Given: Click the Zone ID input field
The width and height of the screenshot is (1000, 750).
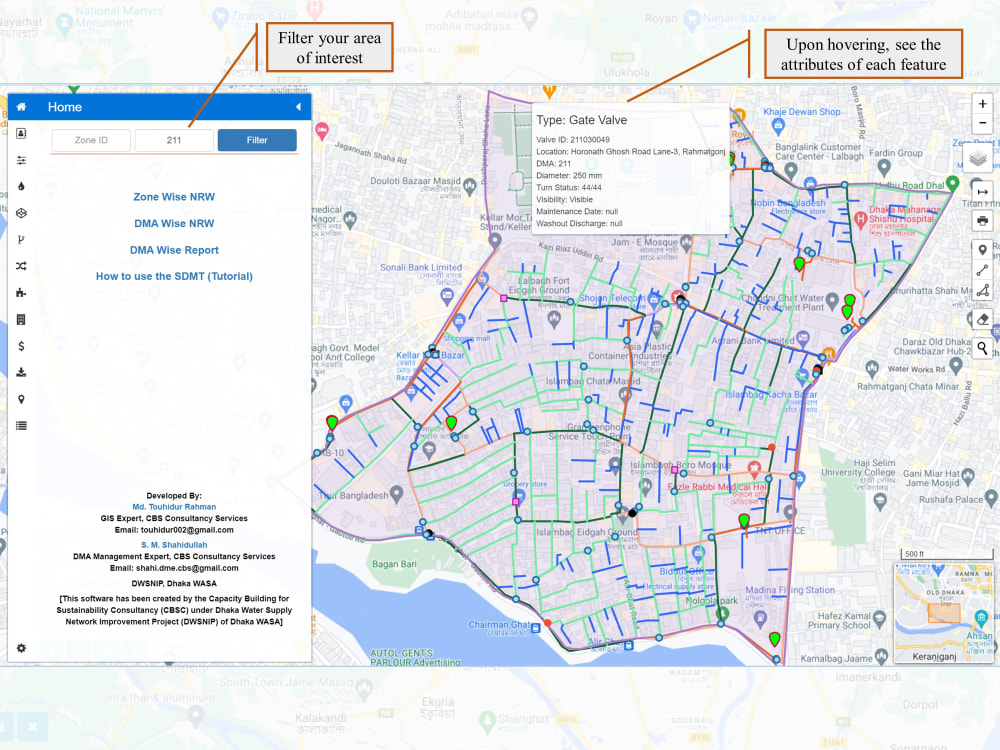Looking at the screenshot, I should click(91, 140).
